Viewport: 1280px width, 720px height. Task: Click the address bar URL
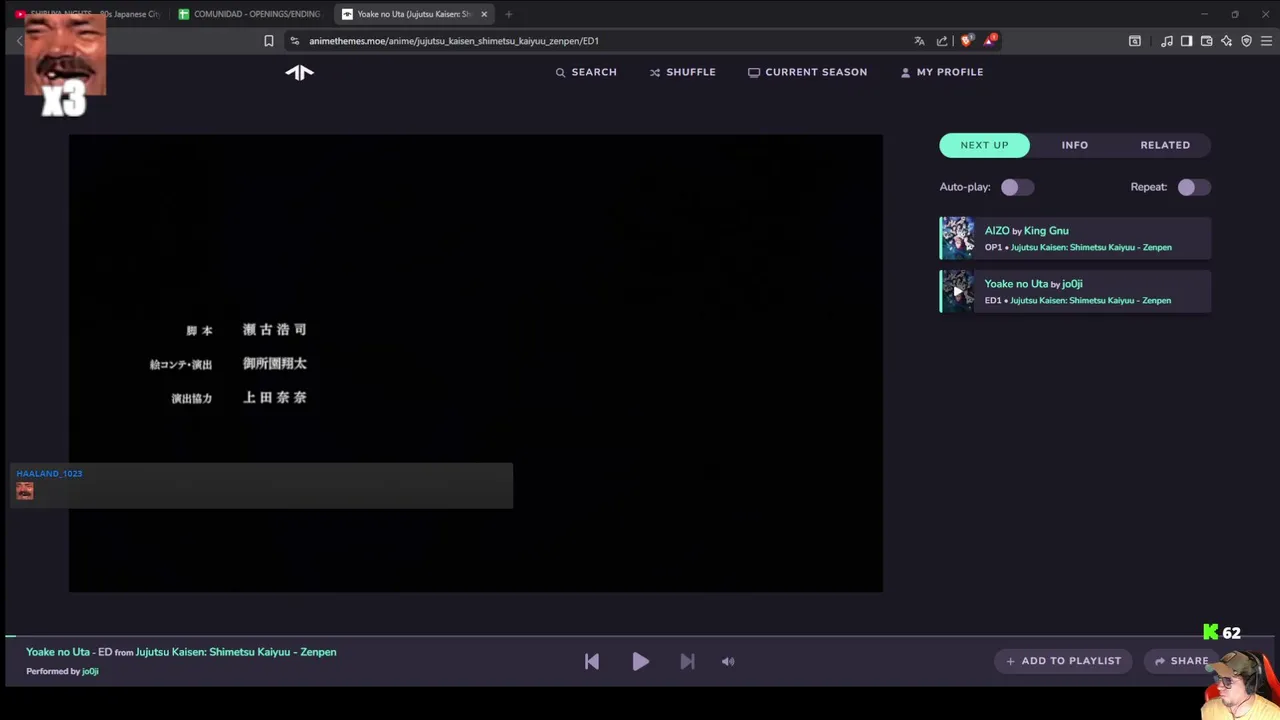pyautogui.click(x=454, y=41)
